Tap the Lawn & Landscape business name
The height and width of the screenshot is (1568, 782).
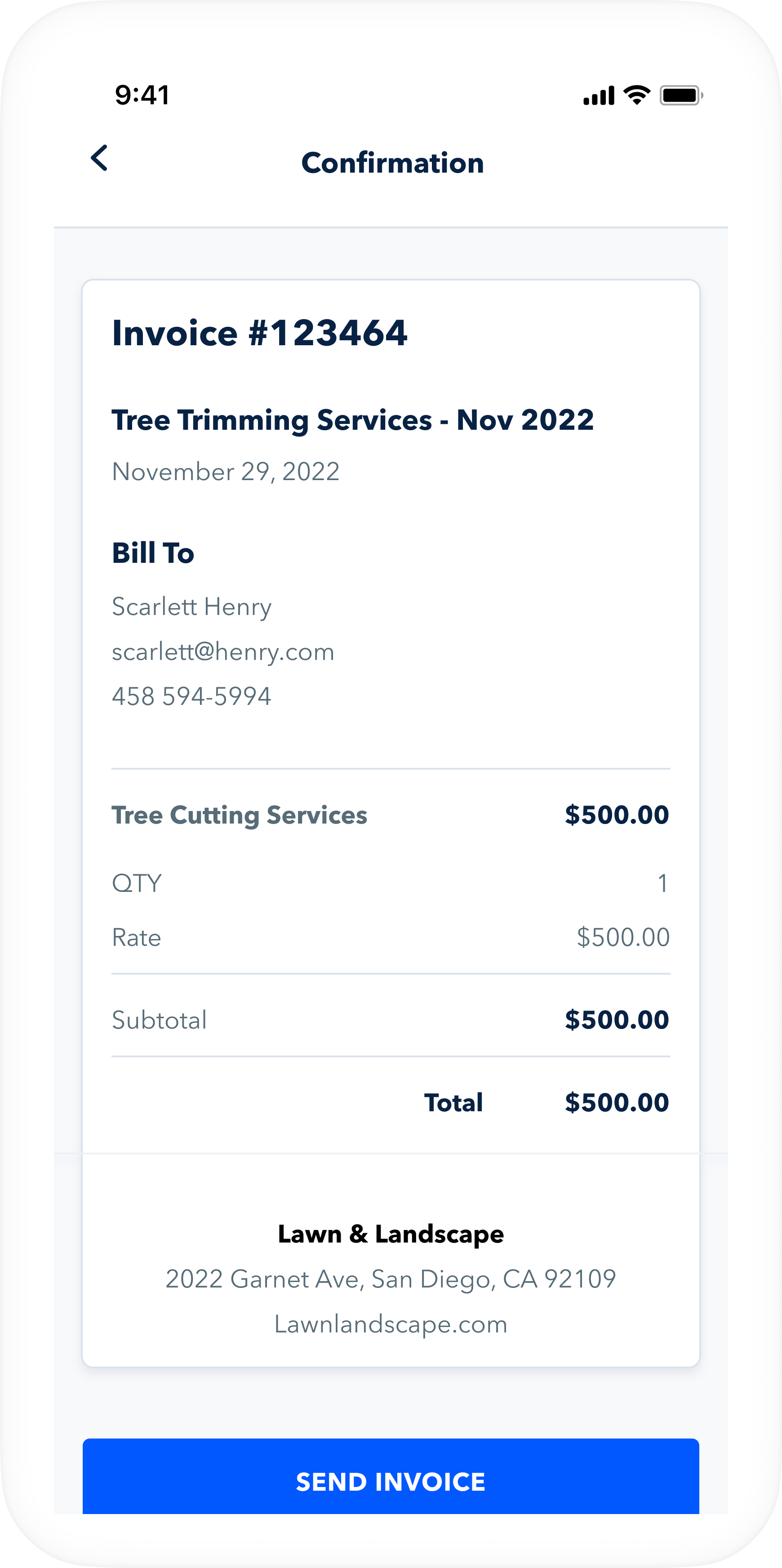(x=391, y=1234)
